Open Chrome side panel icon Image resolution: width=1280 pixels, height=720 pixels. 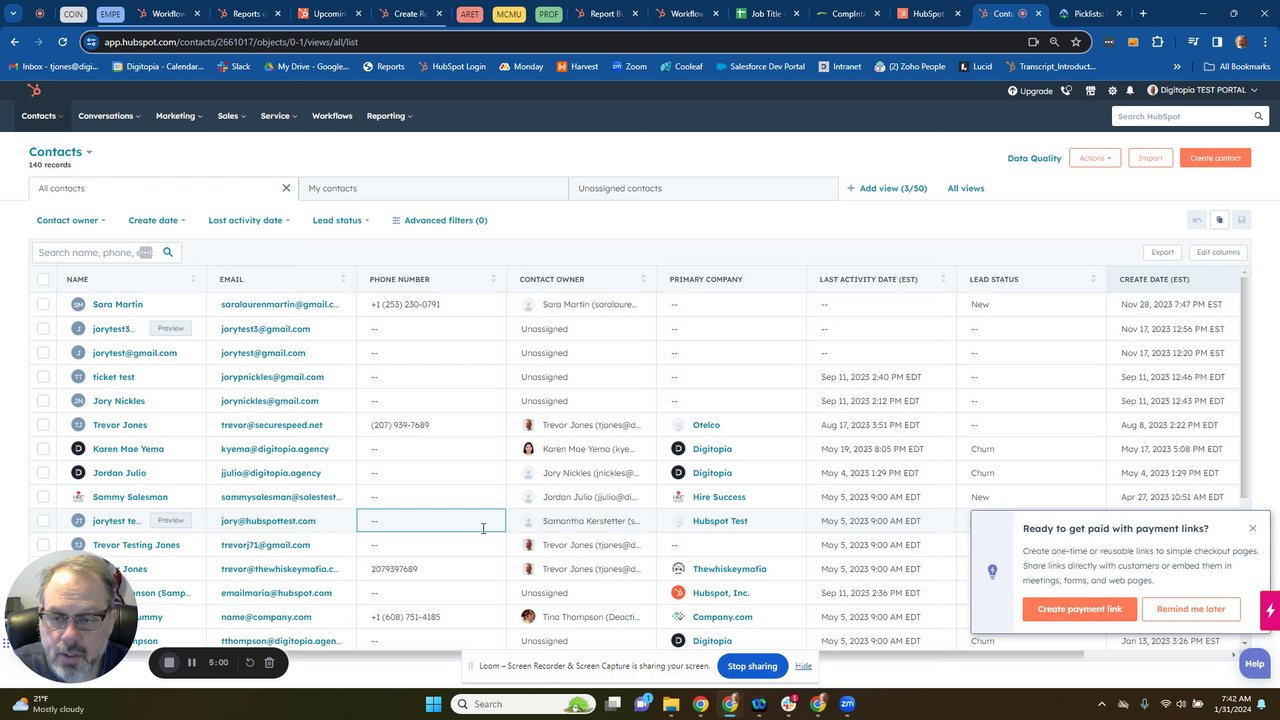point(1217,42)
